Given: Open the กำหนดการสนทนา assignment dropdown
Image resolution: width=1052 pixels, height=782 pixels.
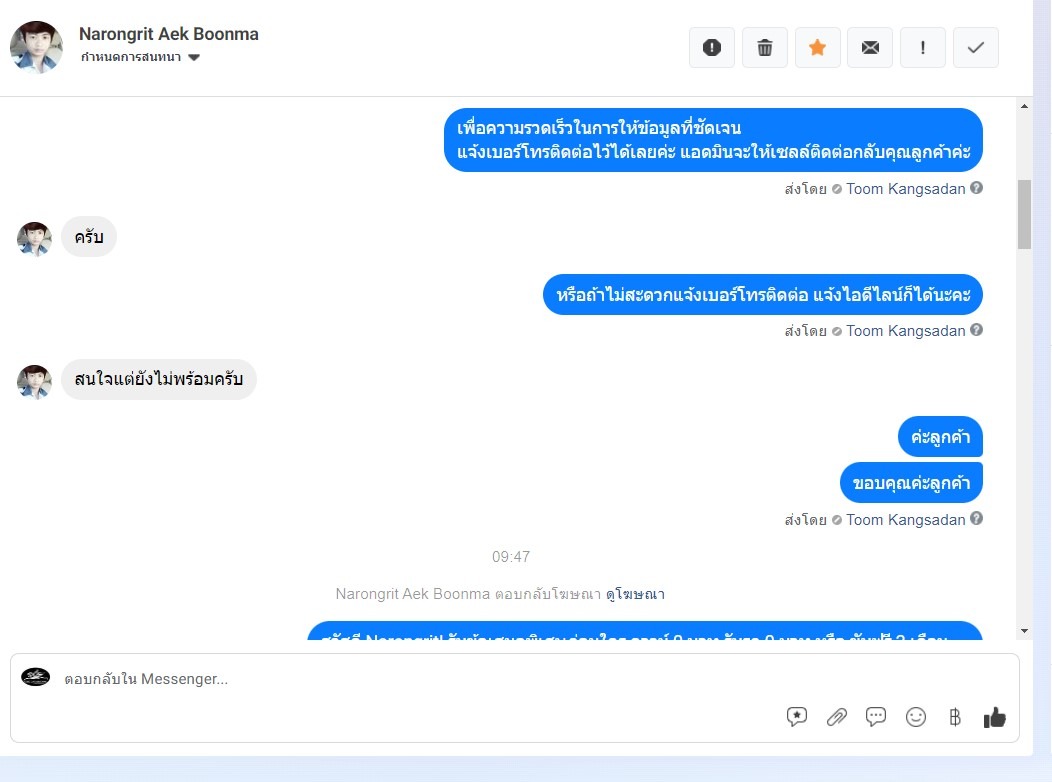Looking at the screenshot, I should (140, 57).
